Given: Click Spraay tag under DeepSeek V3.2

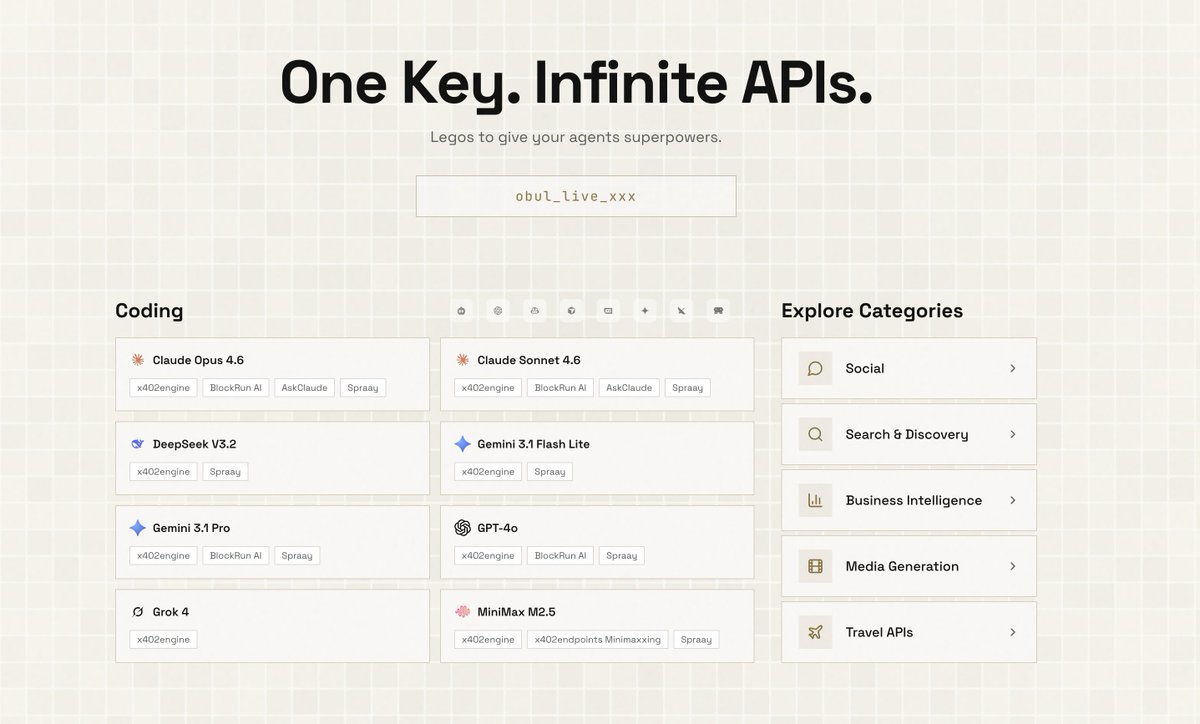Looking at the screenshot, I should click(225, 472).
